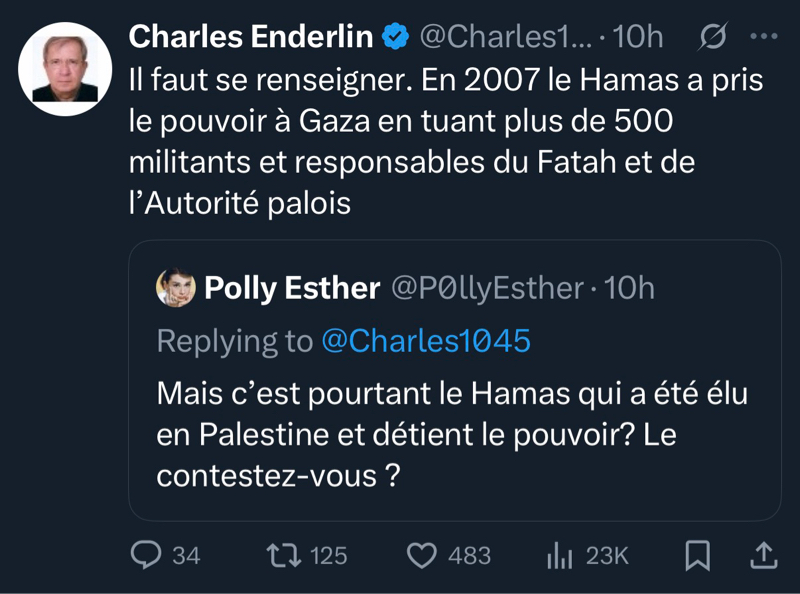
Task: Click the main tweet's 10h timestamp
Action: [x=637, y=38]
